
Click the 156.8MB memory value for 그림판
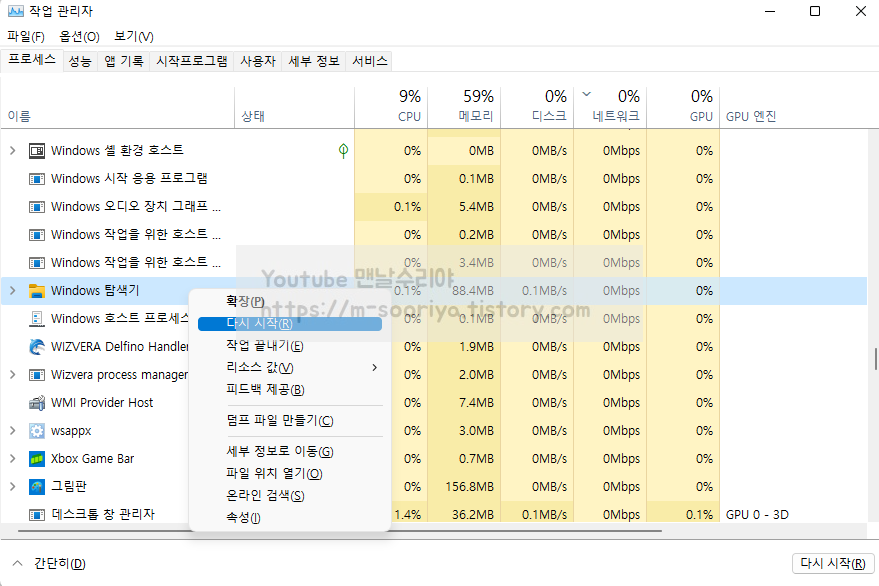[x=470, y=487]
